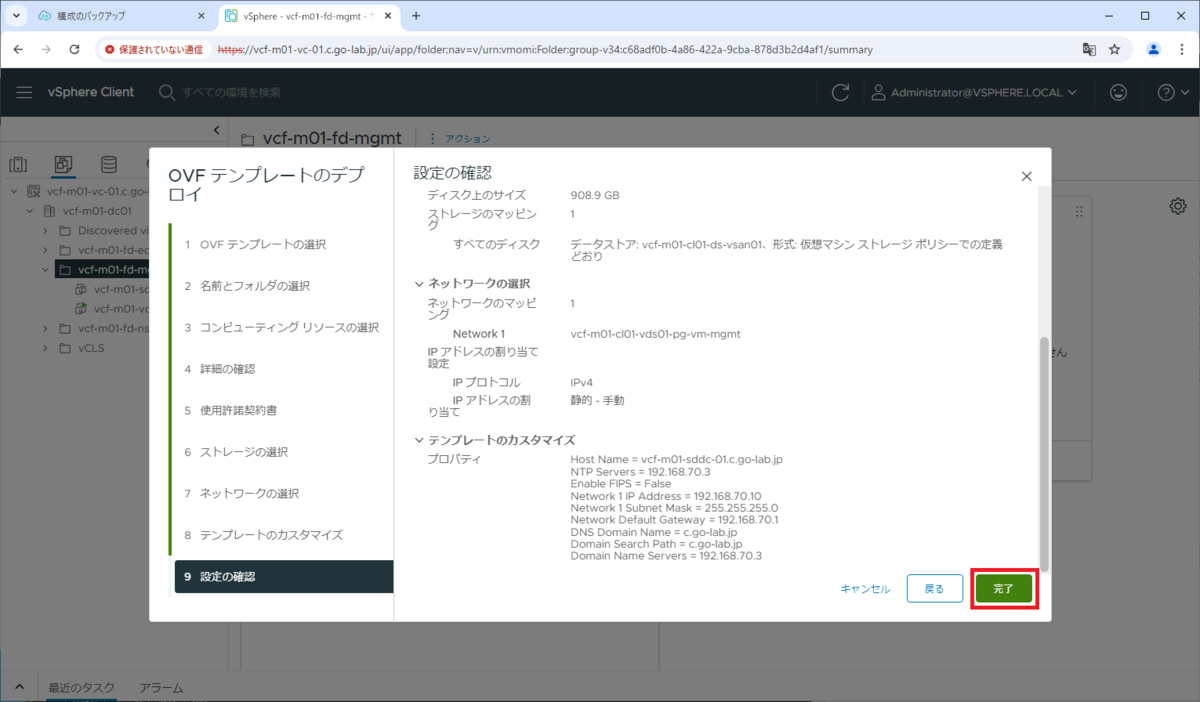
Task: Collapse the vcf-m01-fd-mgmt folder arrow
Action: [46, 270]
